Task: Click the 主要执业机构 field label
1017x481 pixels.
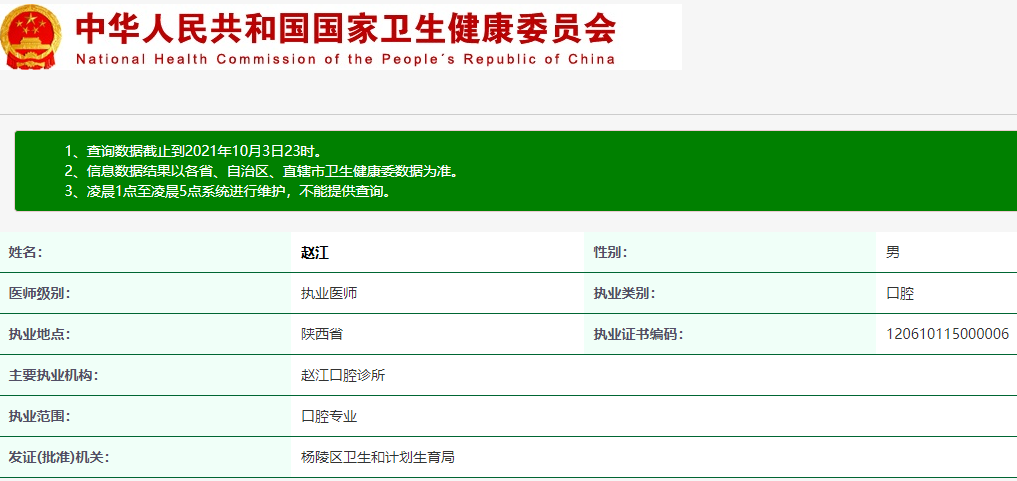Action: coord(54,376)
